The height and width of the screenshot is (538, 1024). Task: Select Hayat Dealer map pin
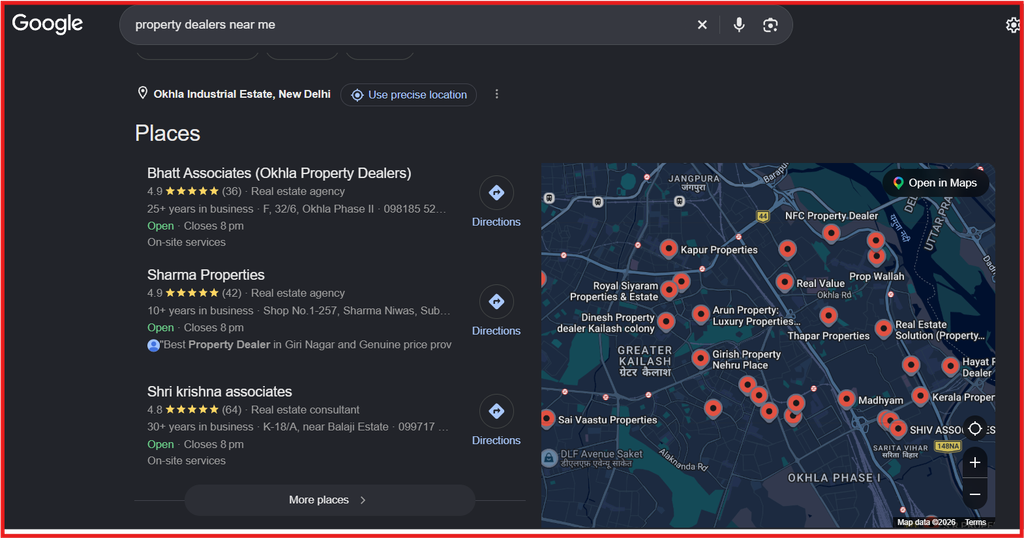point(950,366)
